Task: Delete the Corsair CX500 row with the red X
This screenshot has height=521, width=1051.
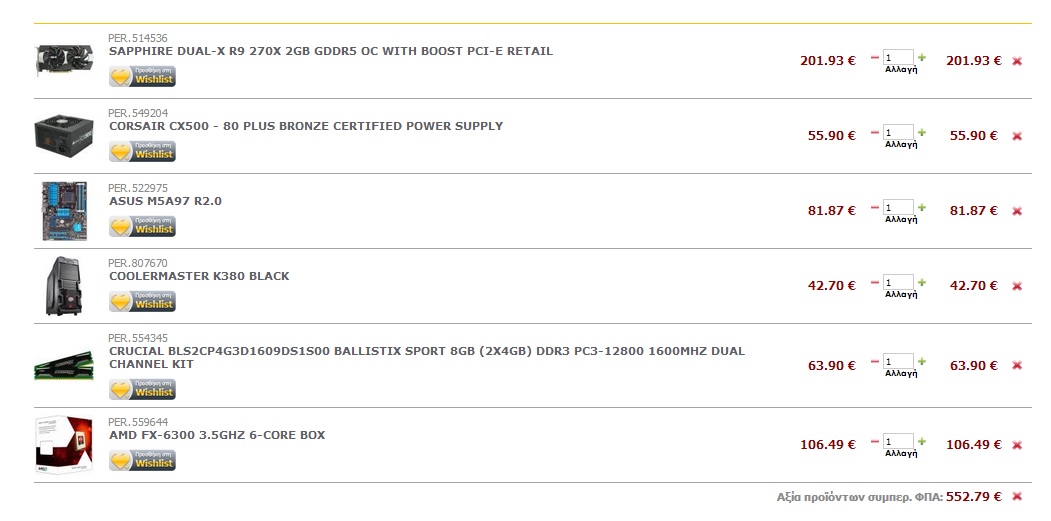Action: pyautogui.click(x=1017, y=137)
